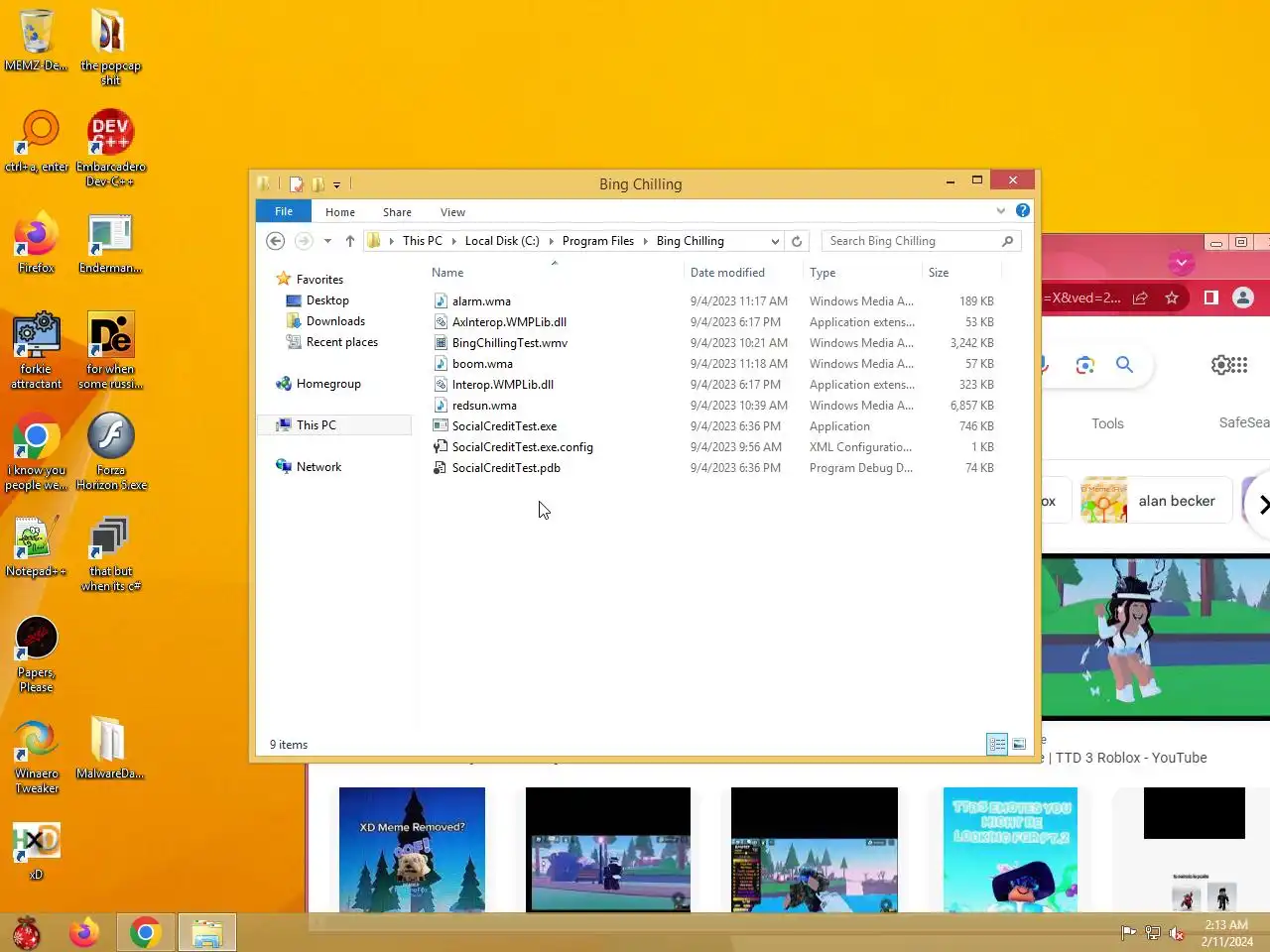Select the redsun.wma file
The width and height of the screenshot is (1270, 952).
point(484,406)
